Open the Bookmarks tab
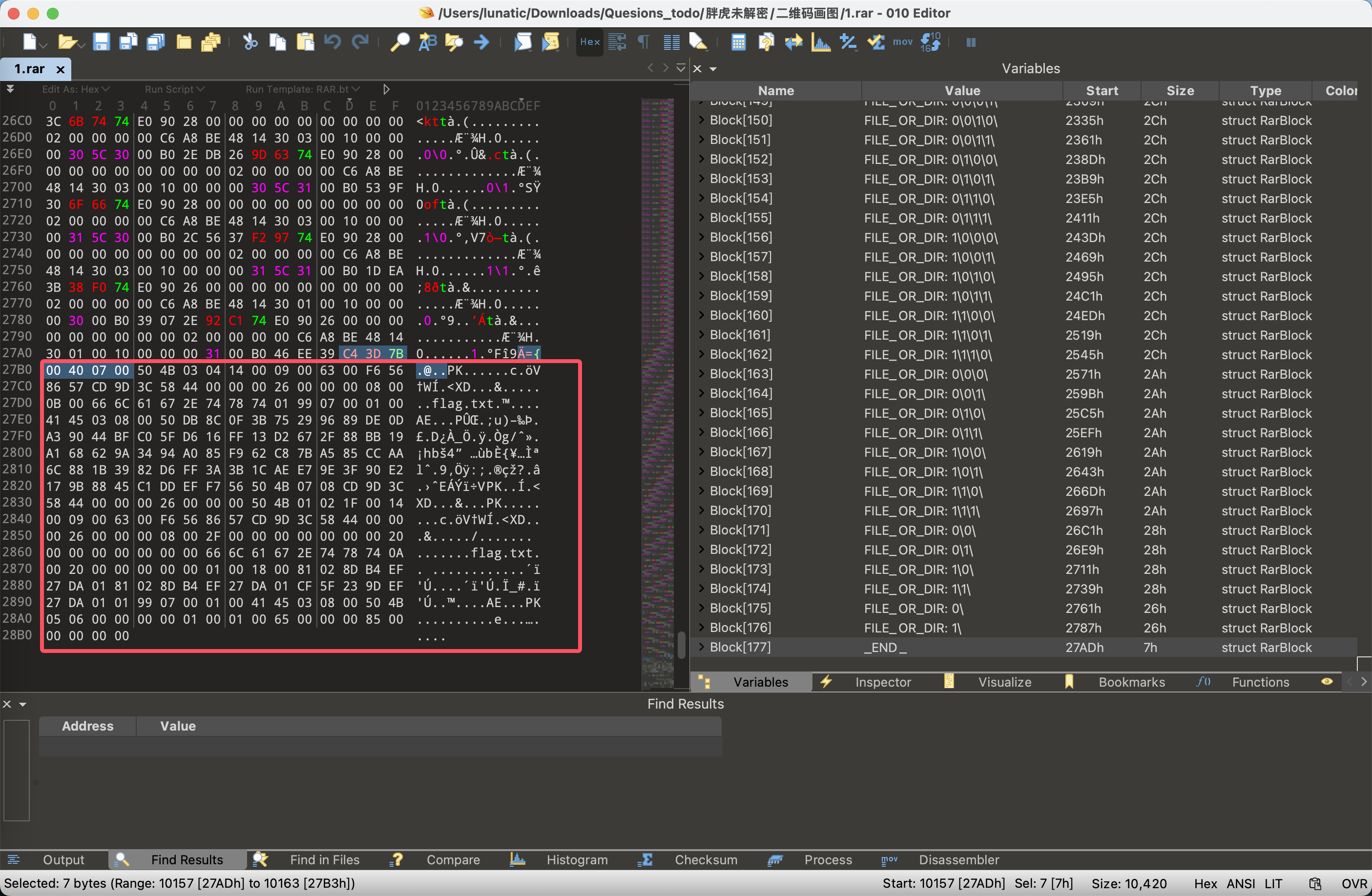This screenshot has height=896, width=1372. click(x=1120, y=682)
